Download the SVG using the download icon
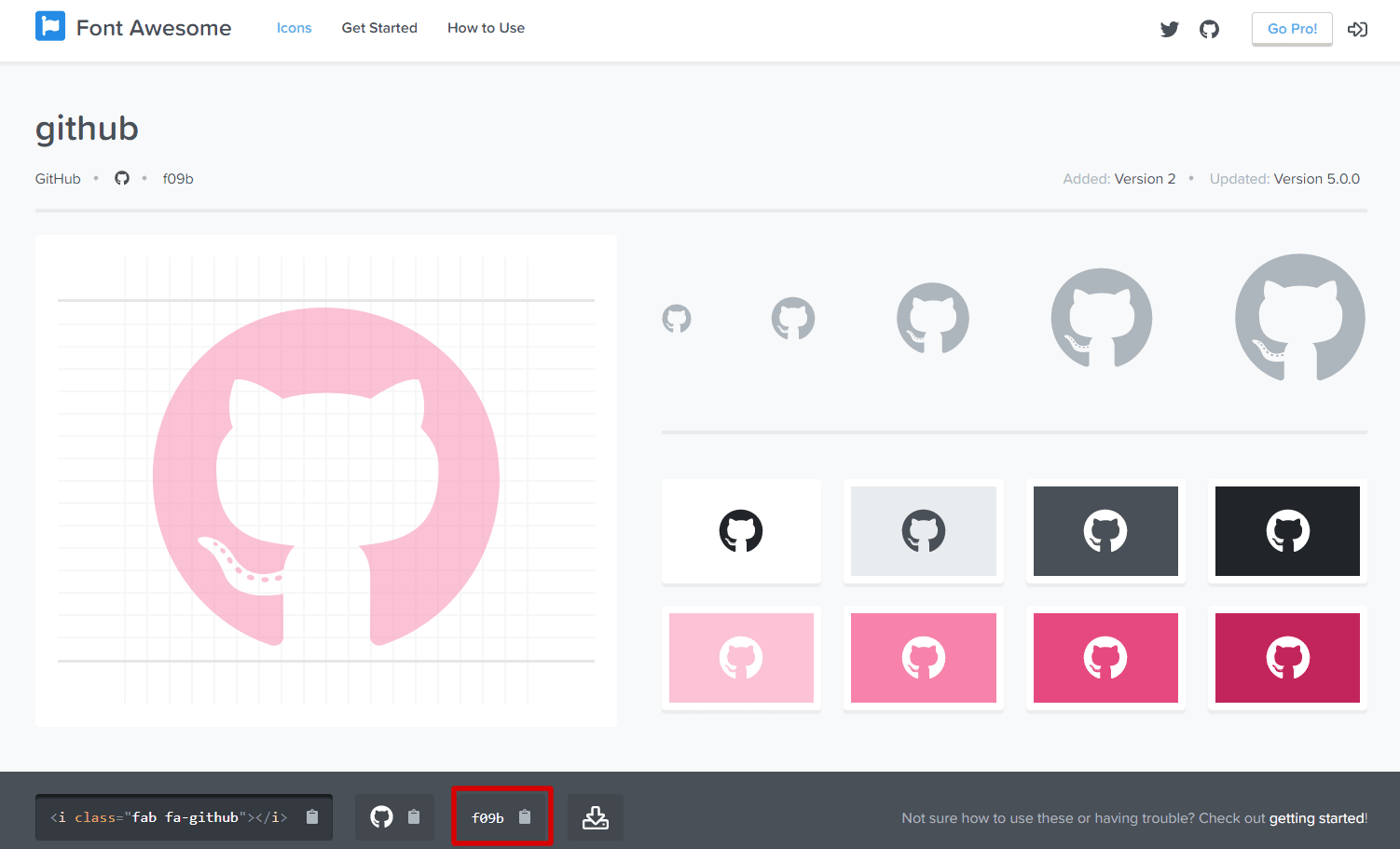 (596, 817)
